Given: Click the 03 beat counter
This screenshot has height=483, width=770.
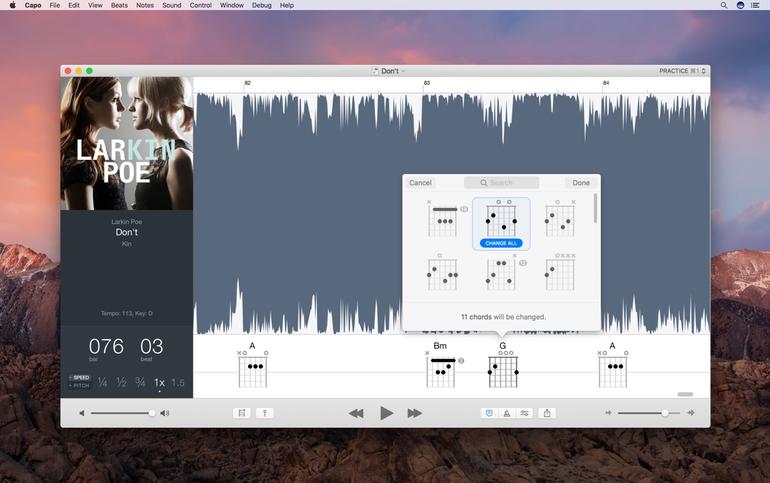Looking at the screenshot, I should tap(151, 347).
